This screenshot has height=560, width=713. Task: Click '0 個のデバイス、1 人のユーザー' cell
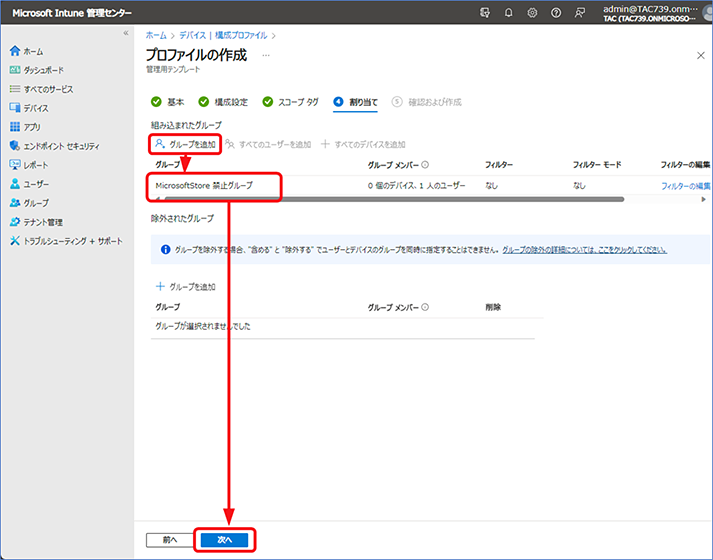417,185
